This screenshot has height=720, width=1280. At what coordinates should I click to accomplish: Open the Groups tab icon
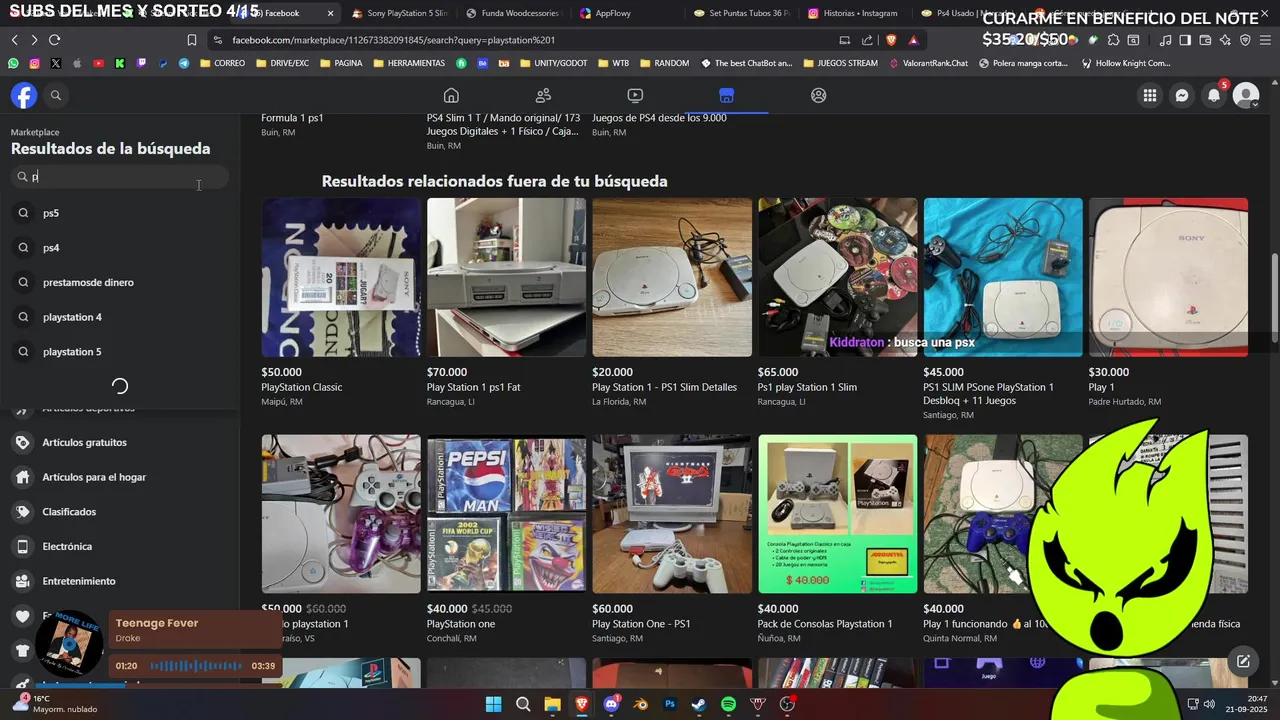[x=819, y=95]
